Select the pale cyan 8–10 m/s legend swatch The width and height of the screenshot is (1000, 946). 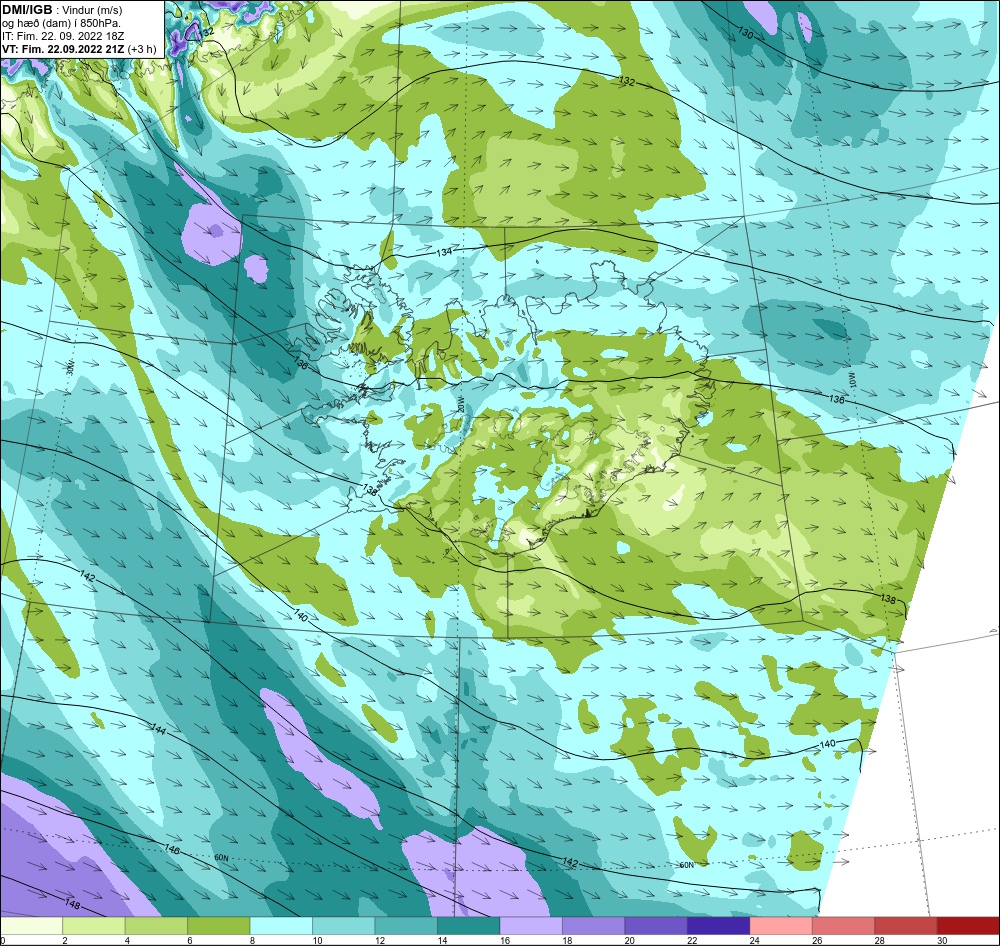coord(281,926)
